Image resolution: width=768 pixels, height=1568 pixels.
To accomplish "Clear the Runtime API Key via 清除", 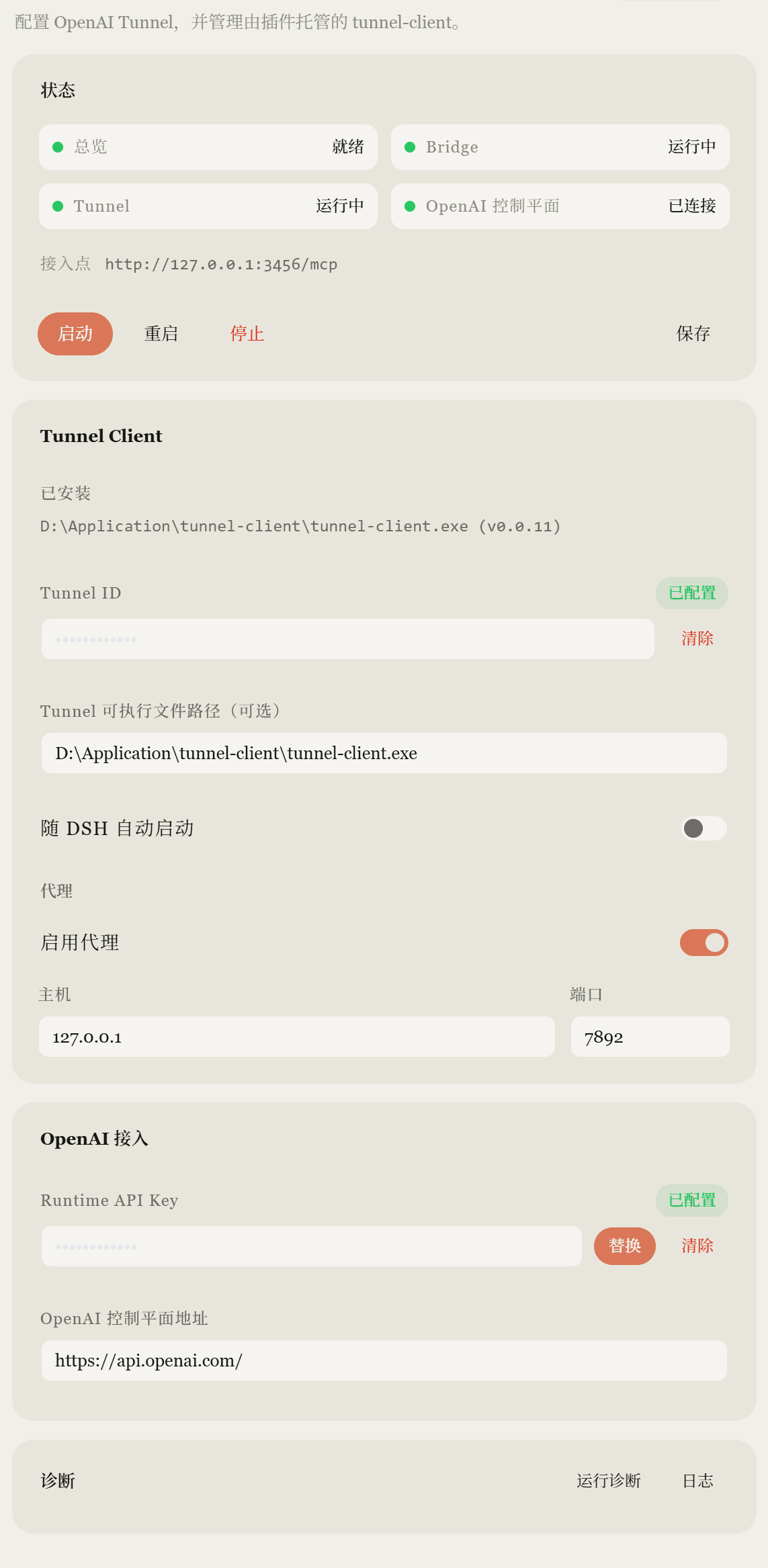I will click(x=697, y=1246).
